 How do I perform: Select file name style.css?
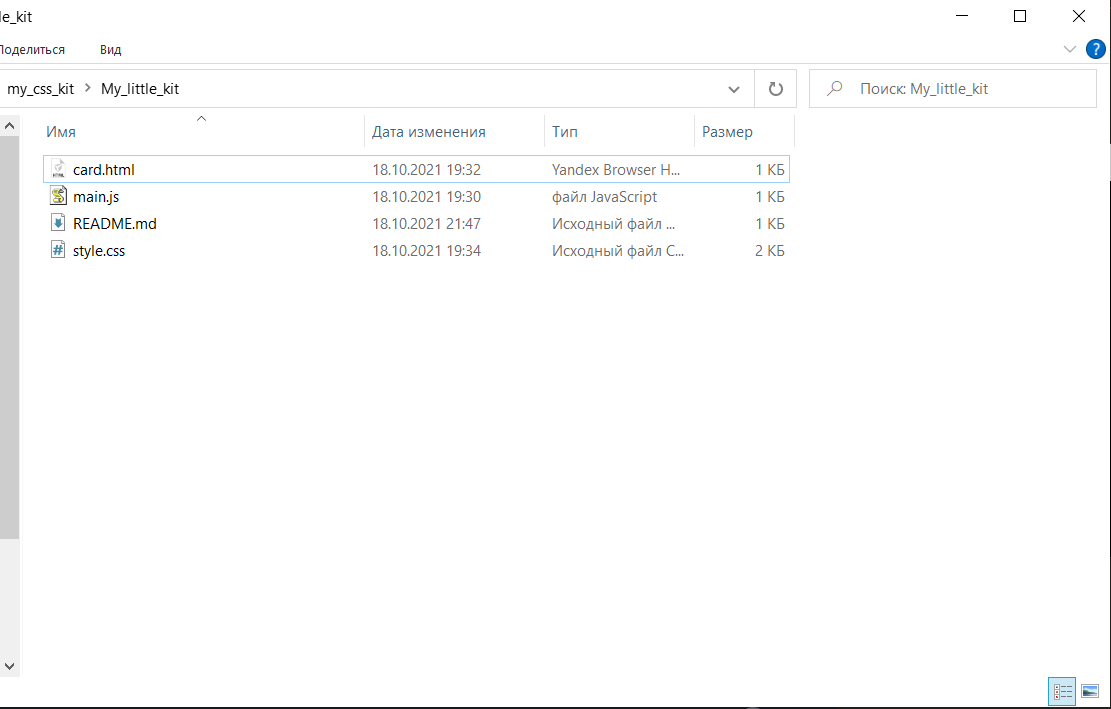[99, 251]
